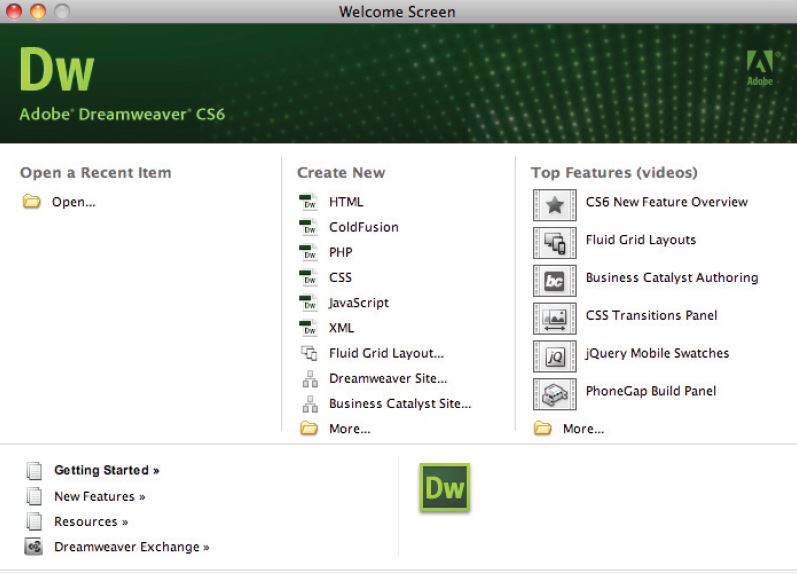This screenshot has height=574, width=797.
Task: Watch CS6 New Feature Overview video
Action: point(667,202)
